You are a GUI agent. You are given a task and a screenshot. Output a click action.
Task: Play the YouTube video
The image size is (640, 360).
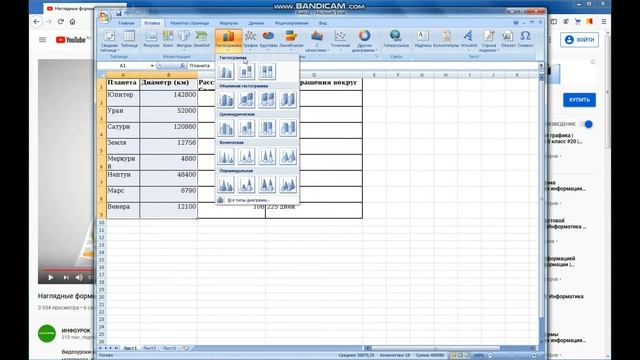[x=51, y=278]
